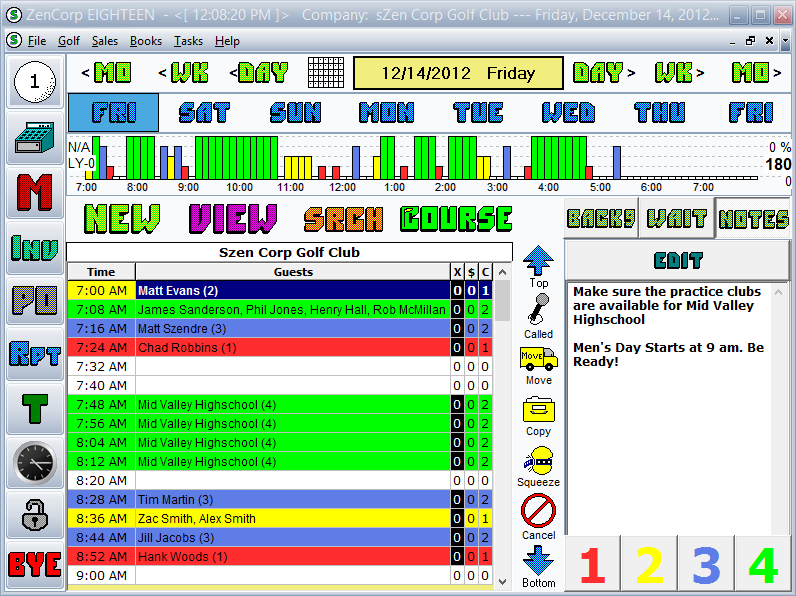The image size is (796, 596).
Task: Select the 7:00 AM Matt Evans row
Action: tap(292, 291)
